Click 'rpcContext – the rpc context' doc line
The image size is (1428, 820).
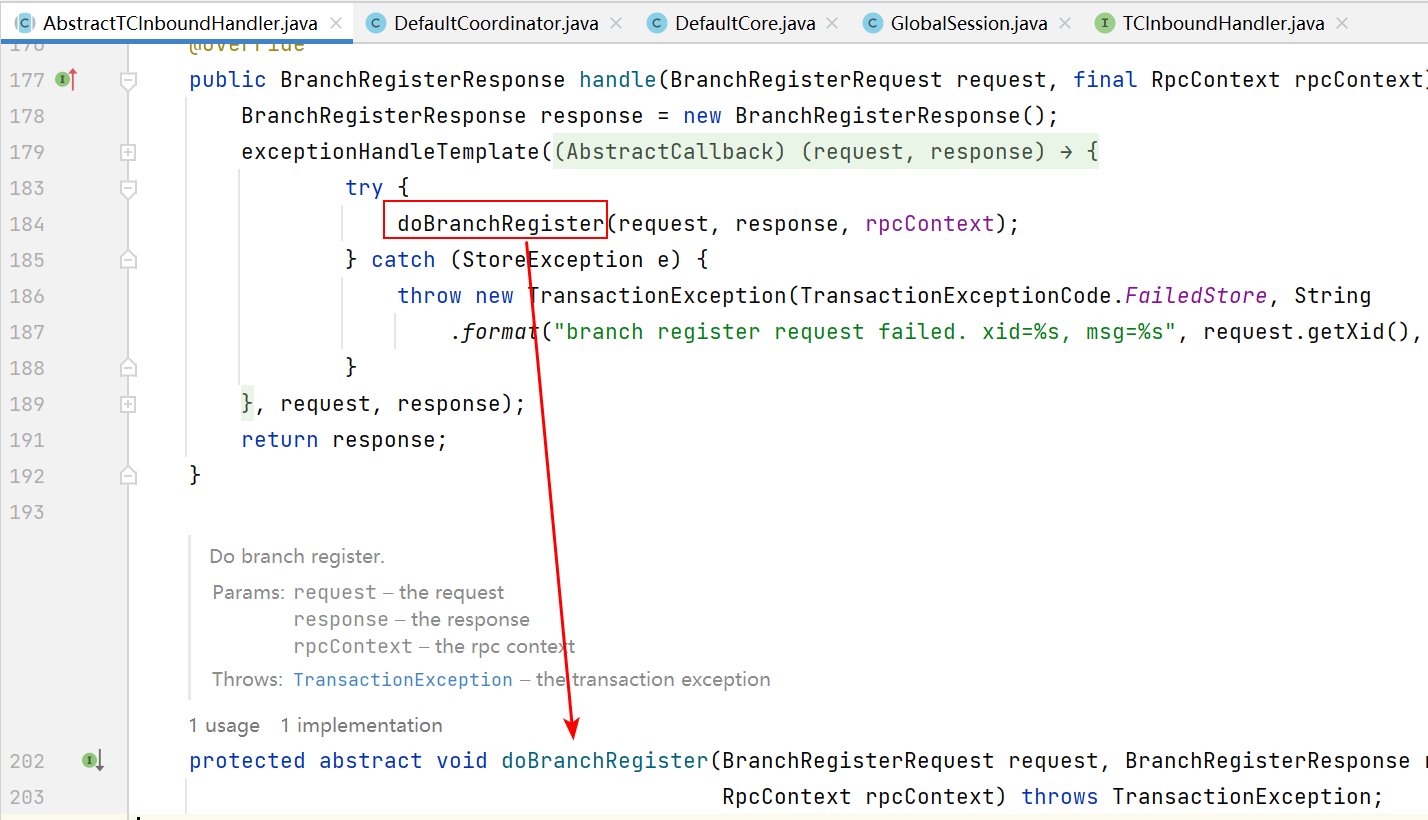[434, 646]
